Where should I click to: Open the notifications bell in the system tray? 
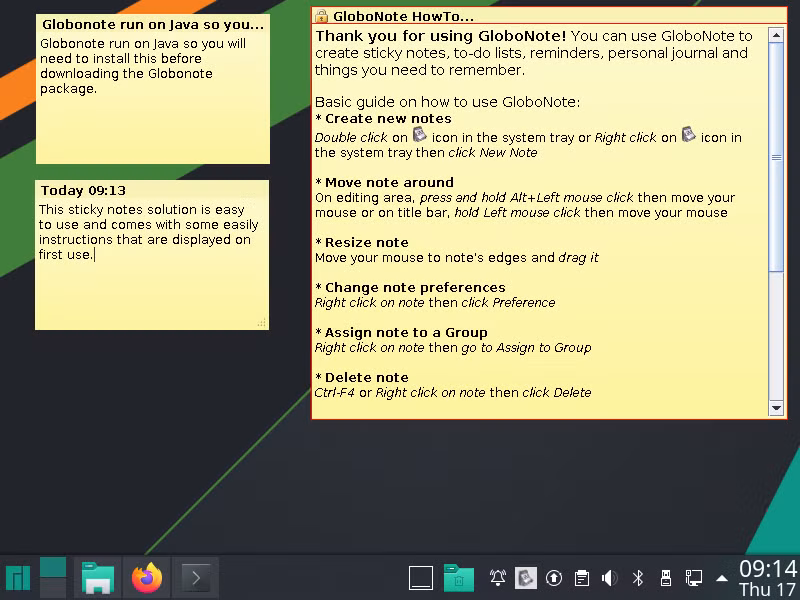click(497, 578)
